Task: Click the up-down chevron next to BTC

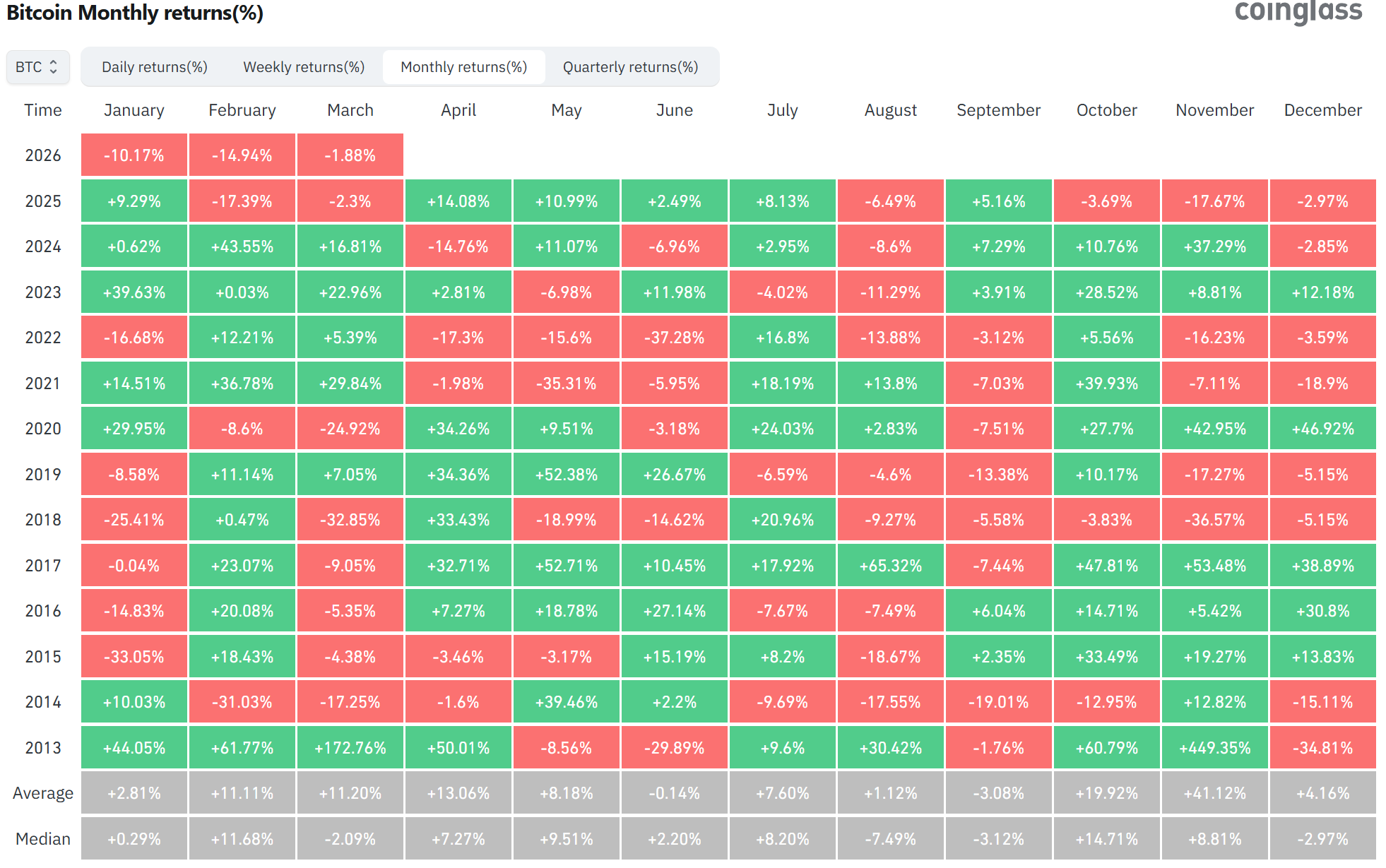Action: pyautogui.click(x=53, y=67)
